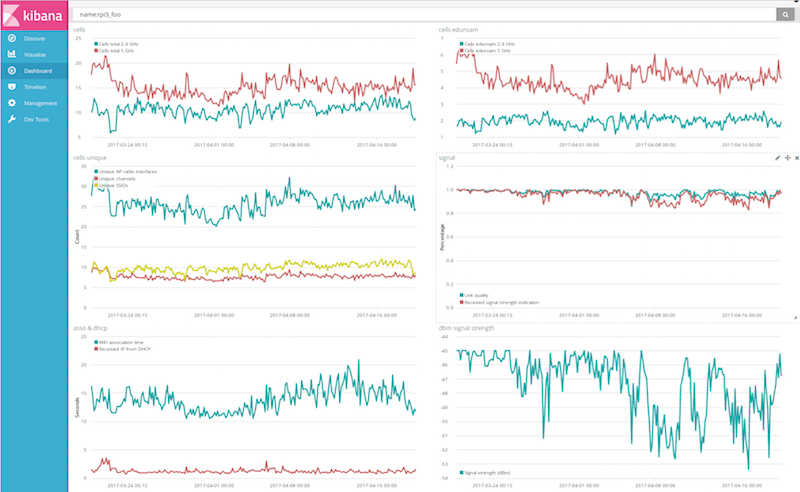Click the Timelion icon in sidebar

click(11, 87)
